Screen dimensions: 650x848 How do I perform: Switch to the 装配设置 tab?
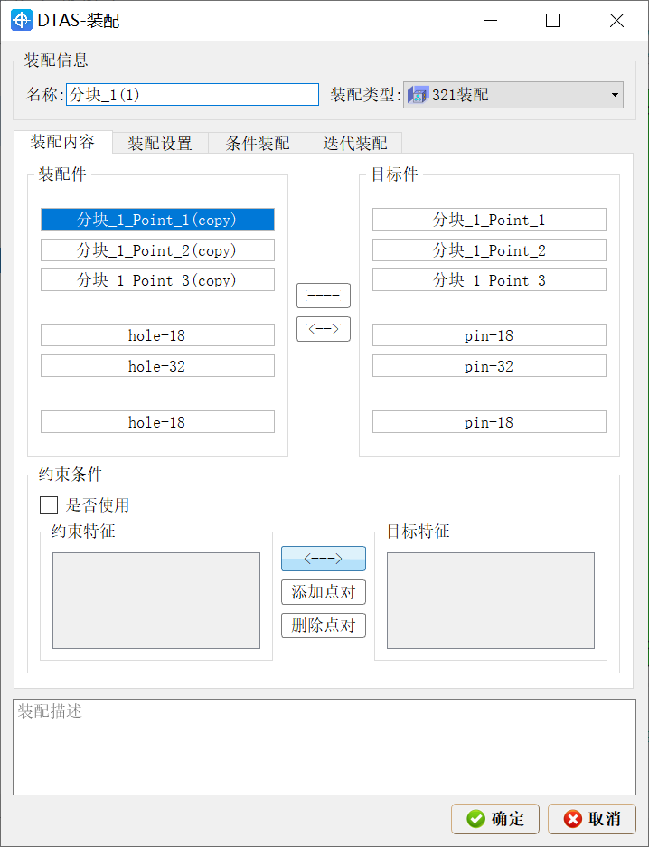pos(160,142)
